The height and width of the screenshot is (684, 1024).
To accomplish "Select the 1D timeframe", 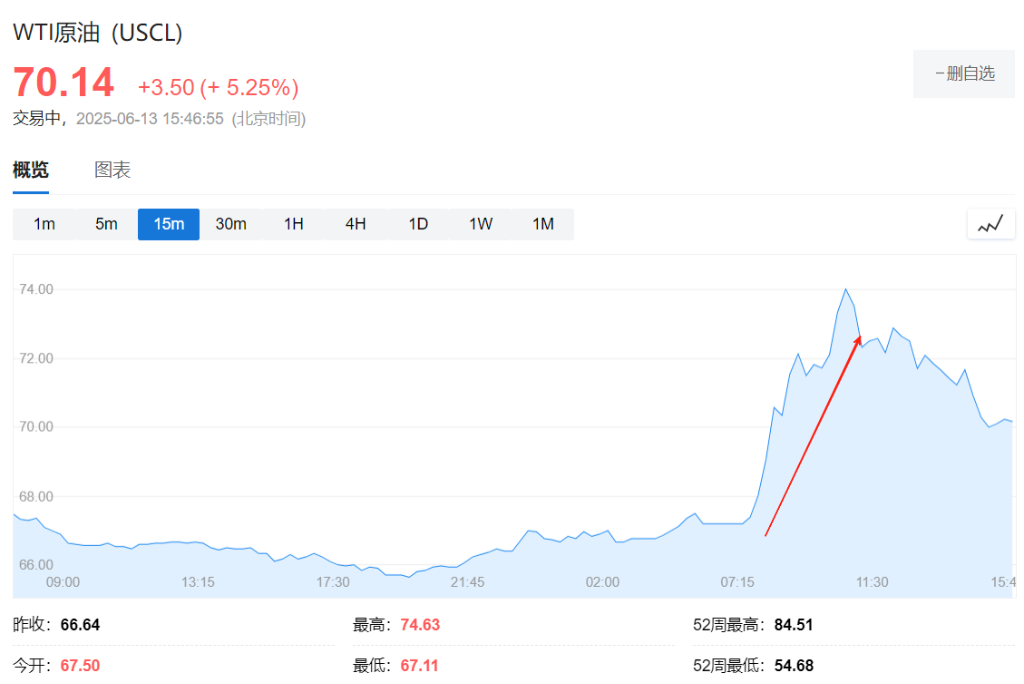I will tap(418, 224).
